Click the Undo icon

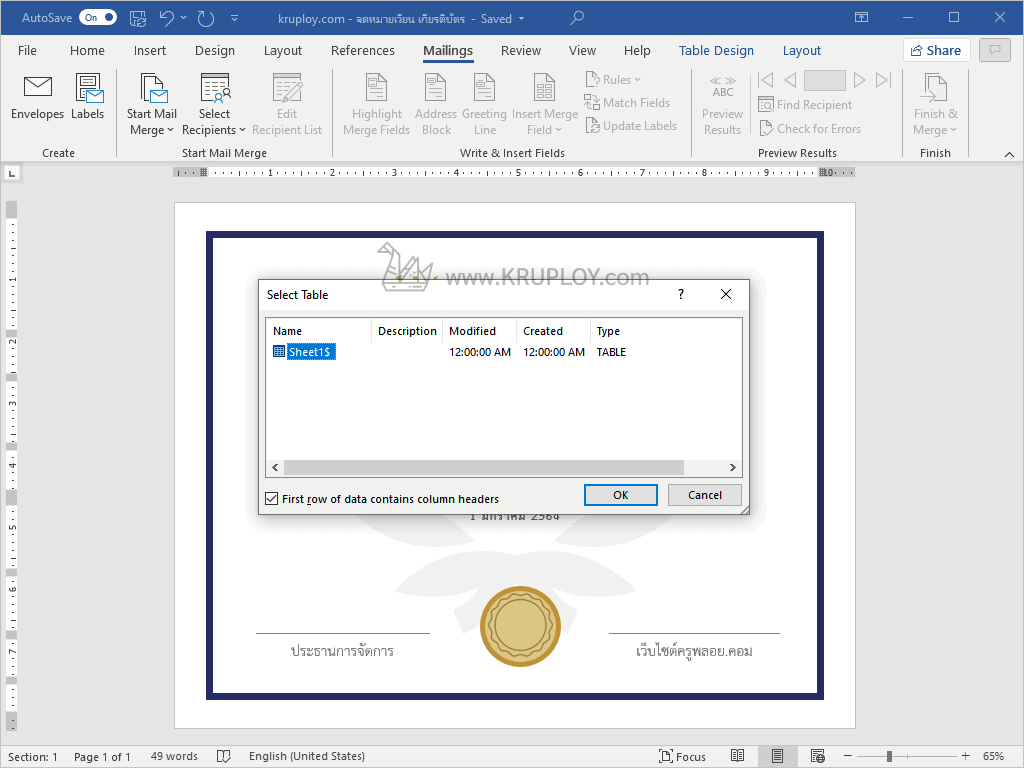(167, 18)
